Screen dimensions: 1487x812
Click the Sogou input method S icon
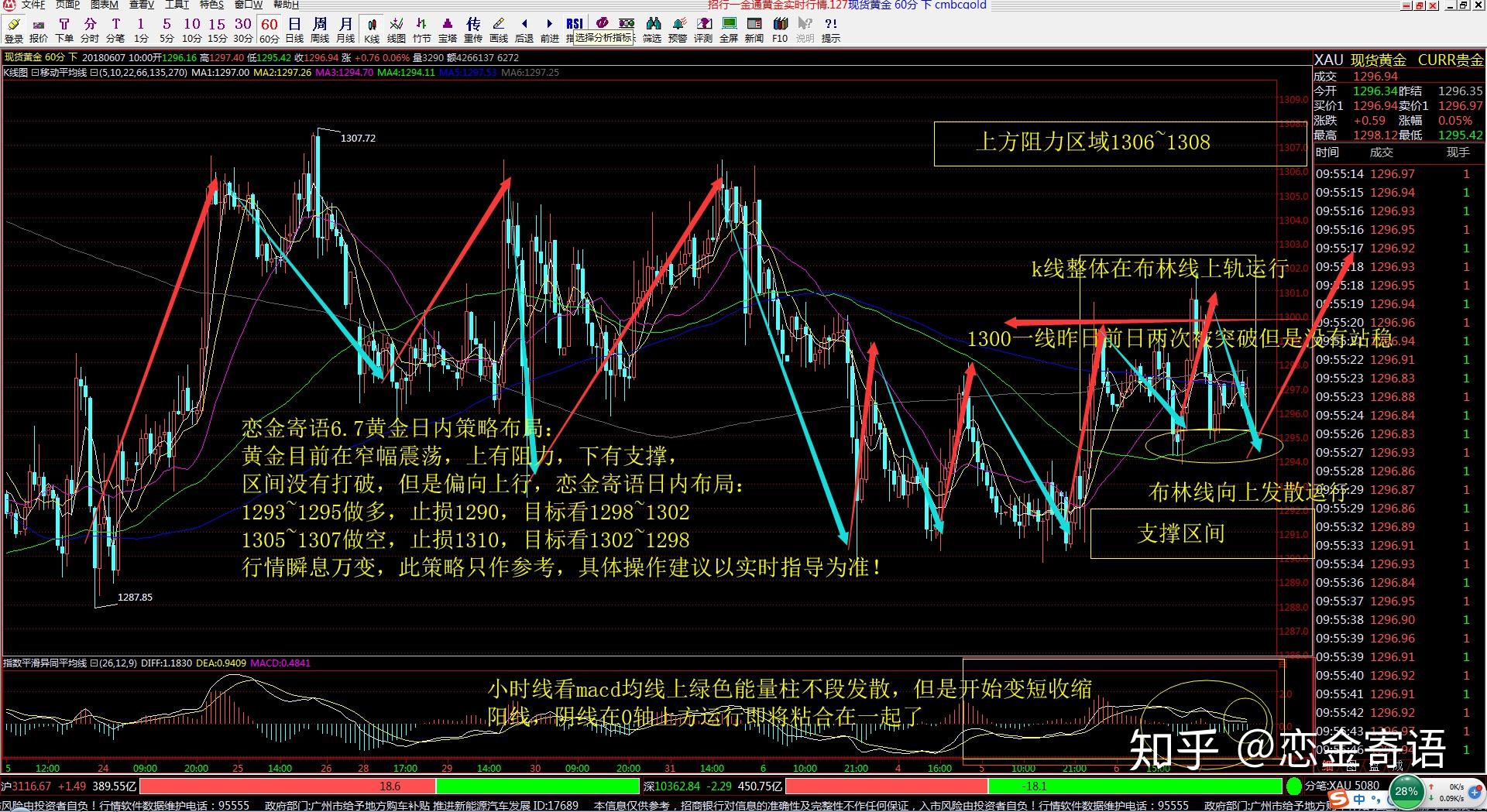click(x=1337, y=799)
